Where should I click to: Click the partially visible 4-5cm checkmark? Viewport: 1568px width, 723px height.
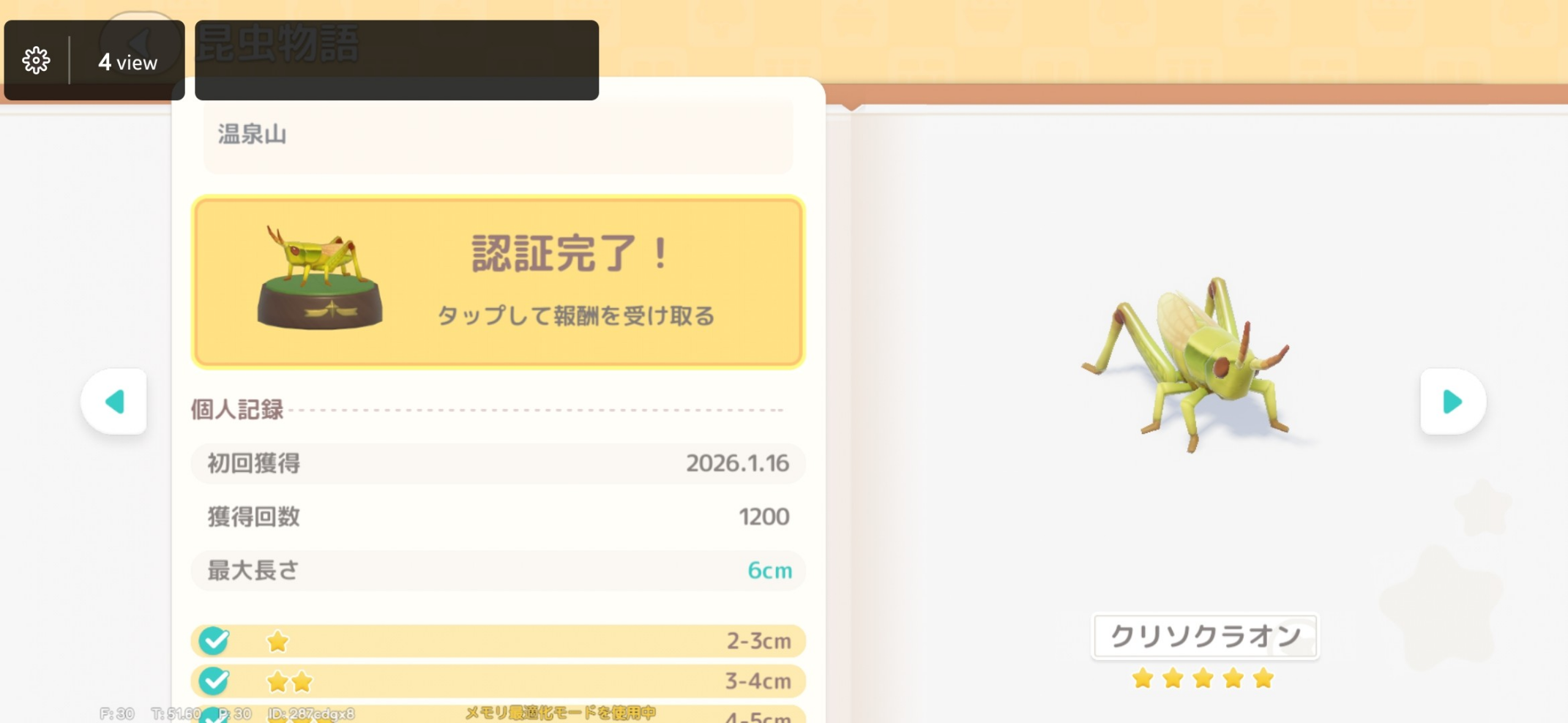(214, 716)
